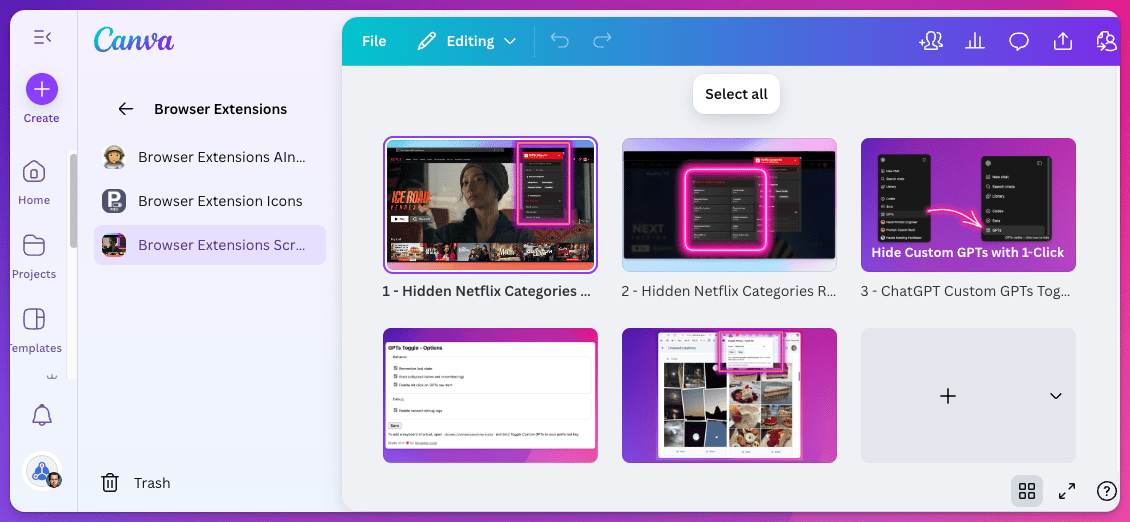The image size is (1130, 522).
Task: Click the '1 - Hidden Netflix Categories' title
Action: tap(486, 291)
